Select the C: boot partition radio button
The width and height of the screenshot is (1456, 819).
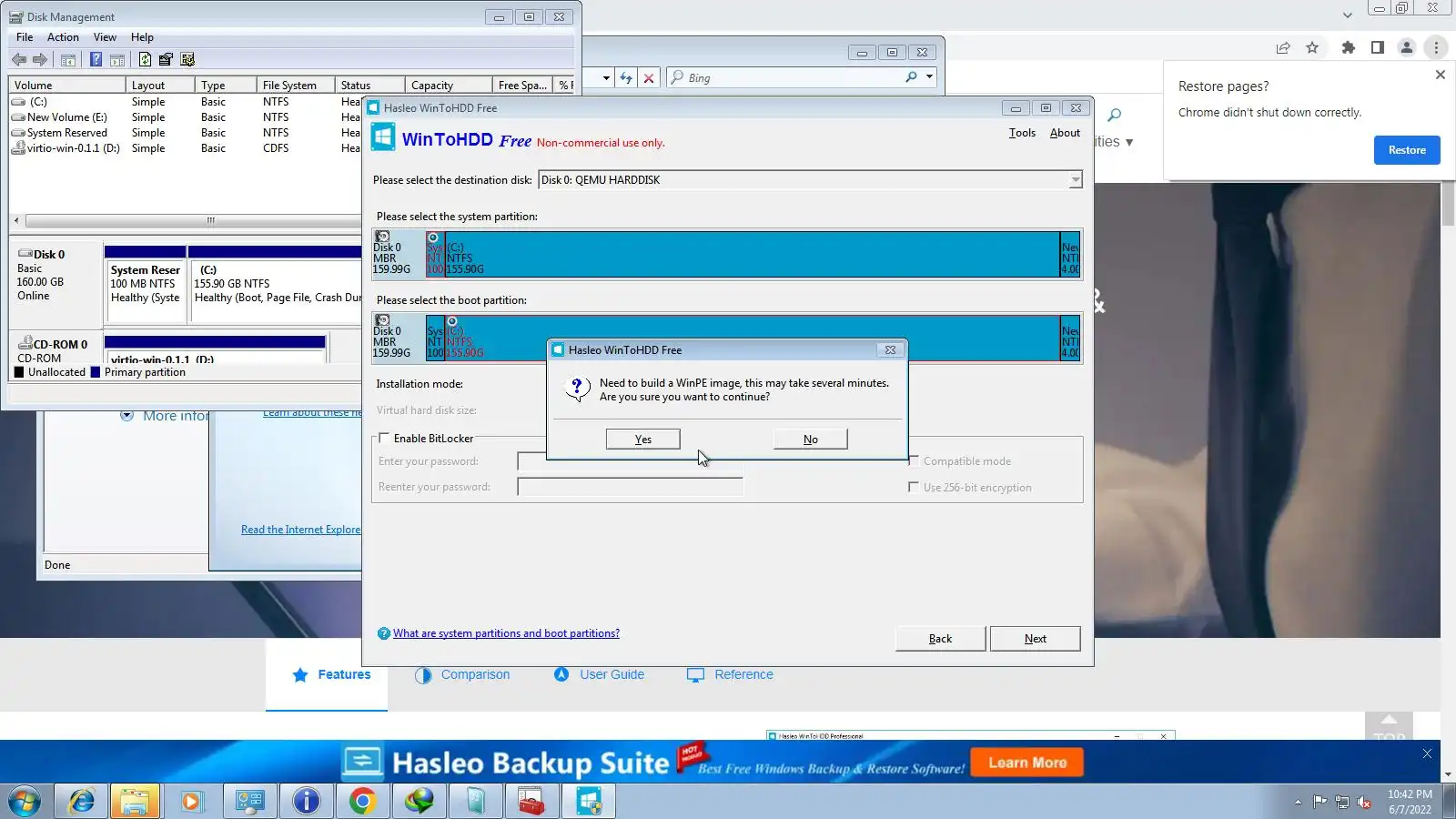tap(452, 321)
